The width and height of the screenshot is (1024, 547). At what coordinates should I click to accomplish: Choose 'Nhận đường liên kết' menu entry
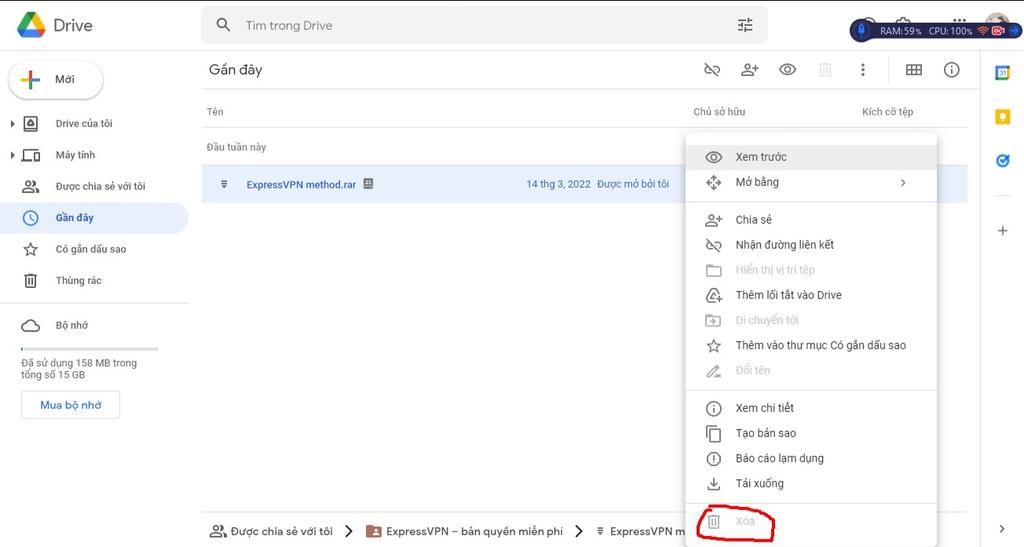[x=811, y=245]
